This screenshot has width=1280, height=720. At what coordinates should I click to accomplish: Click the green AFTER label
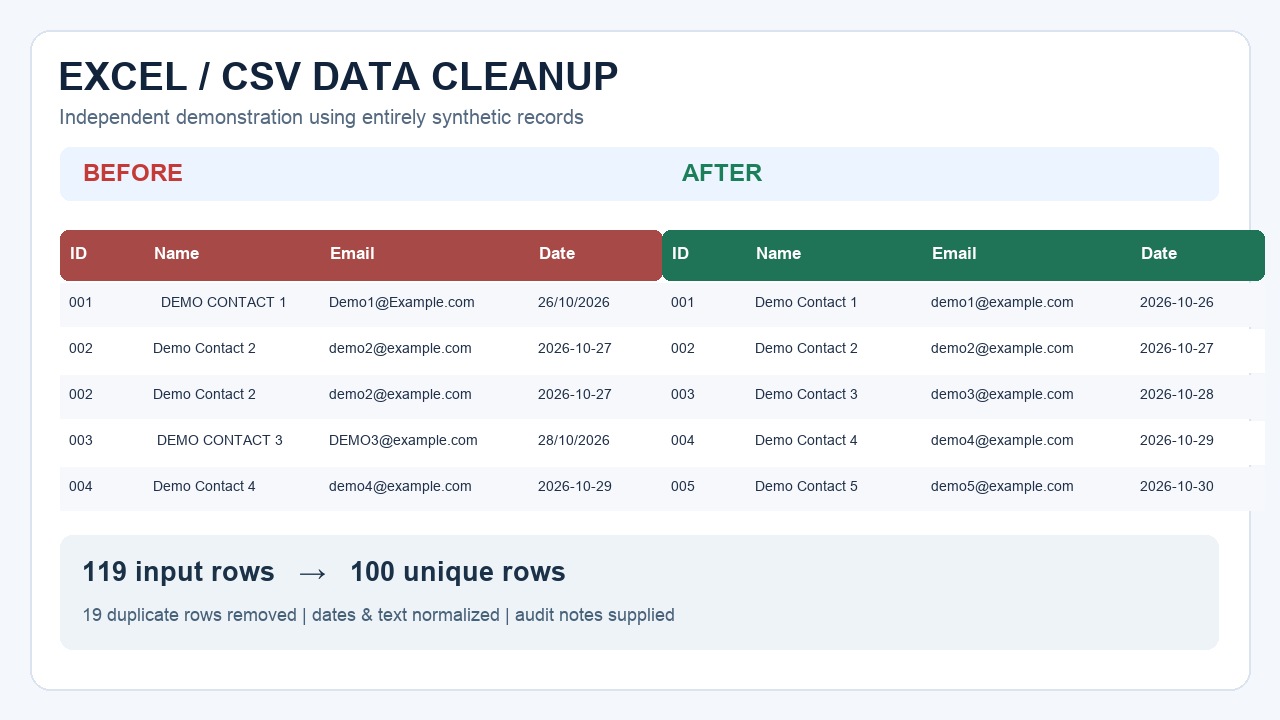point(722,173)
